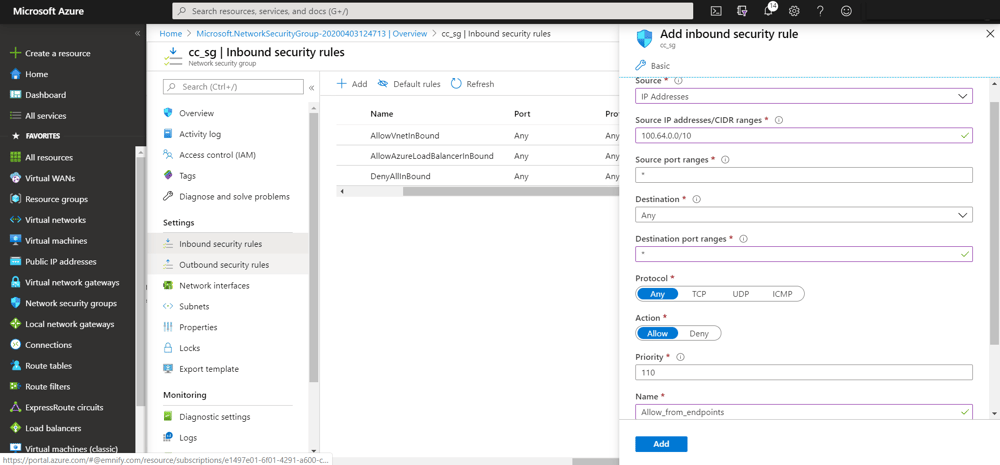The height and width of the screenshot is (465, 1000).
Task: Open the help question mark icon
Action: coord(820,11)
